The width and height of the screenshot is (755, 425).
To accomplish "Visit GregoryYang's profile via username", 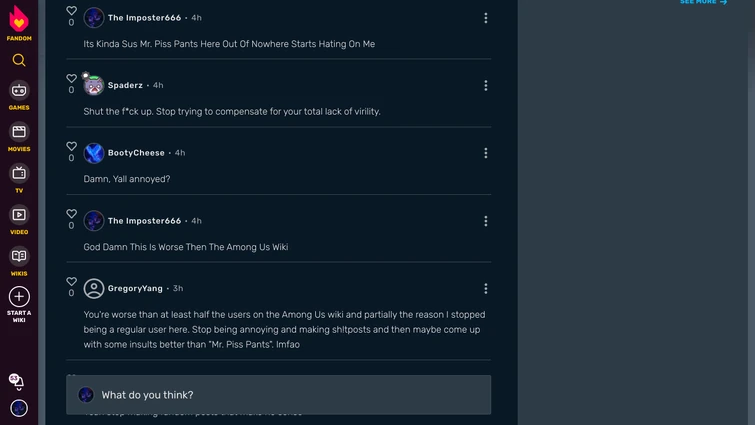I will tap(135, 289).
